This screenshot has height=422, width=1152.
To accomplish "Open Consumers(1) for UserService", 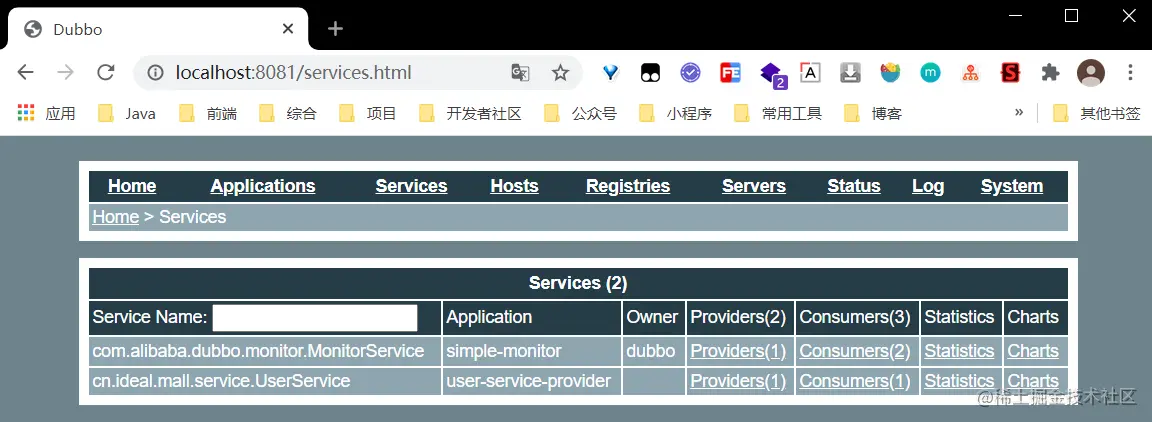I will click(855, 381).
